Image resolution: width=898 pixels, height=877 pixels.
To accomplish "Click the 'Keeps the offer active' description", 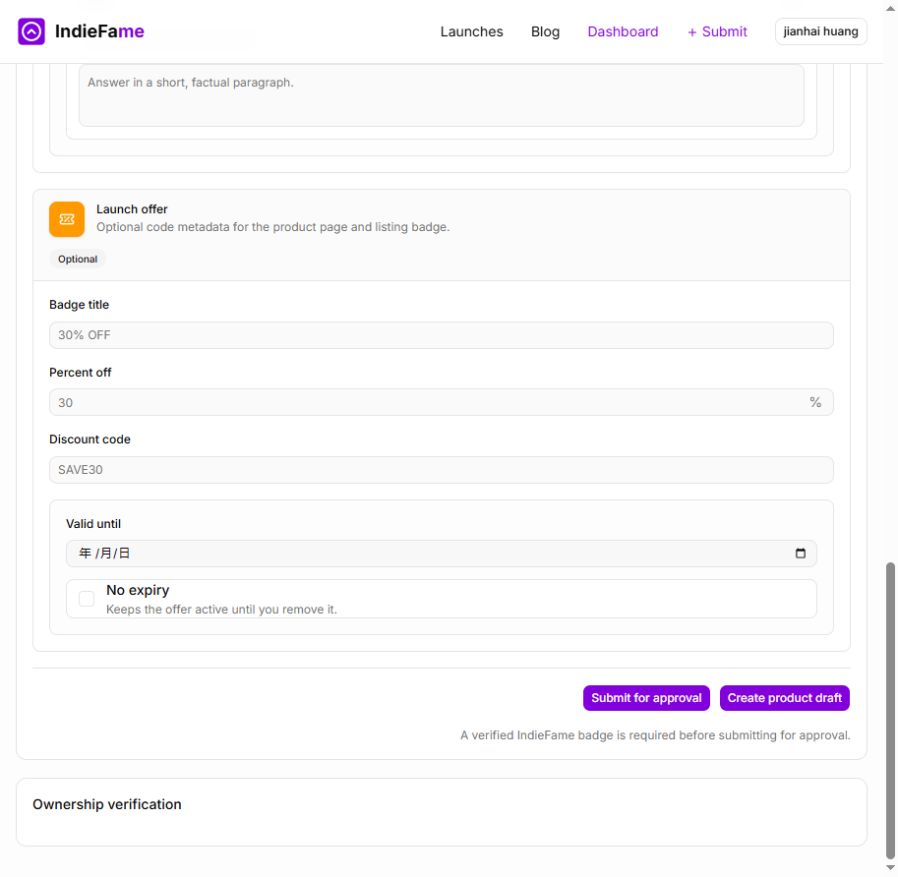I will click(221, 609).
